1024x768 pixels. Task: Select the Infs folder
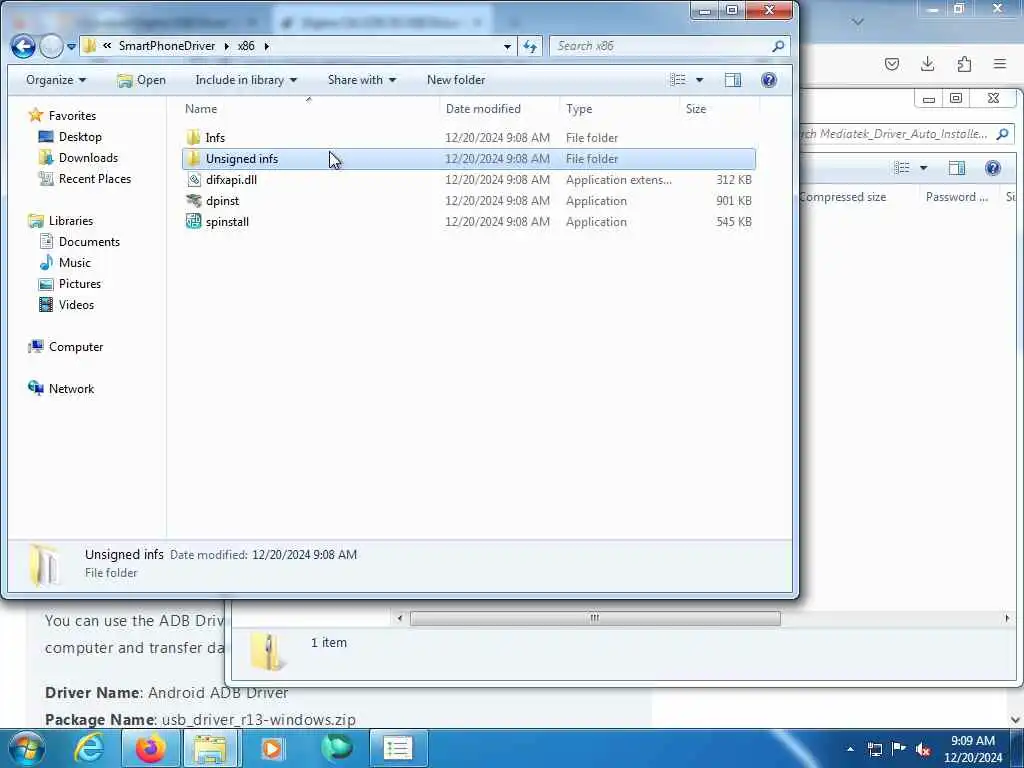tap(468, 138)
